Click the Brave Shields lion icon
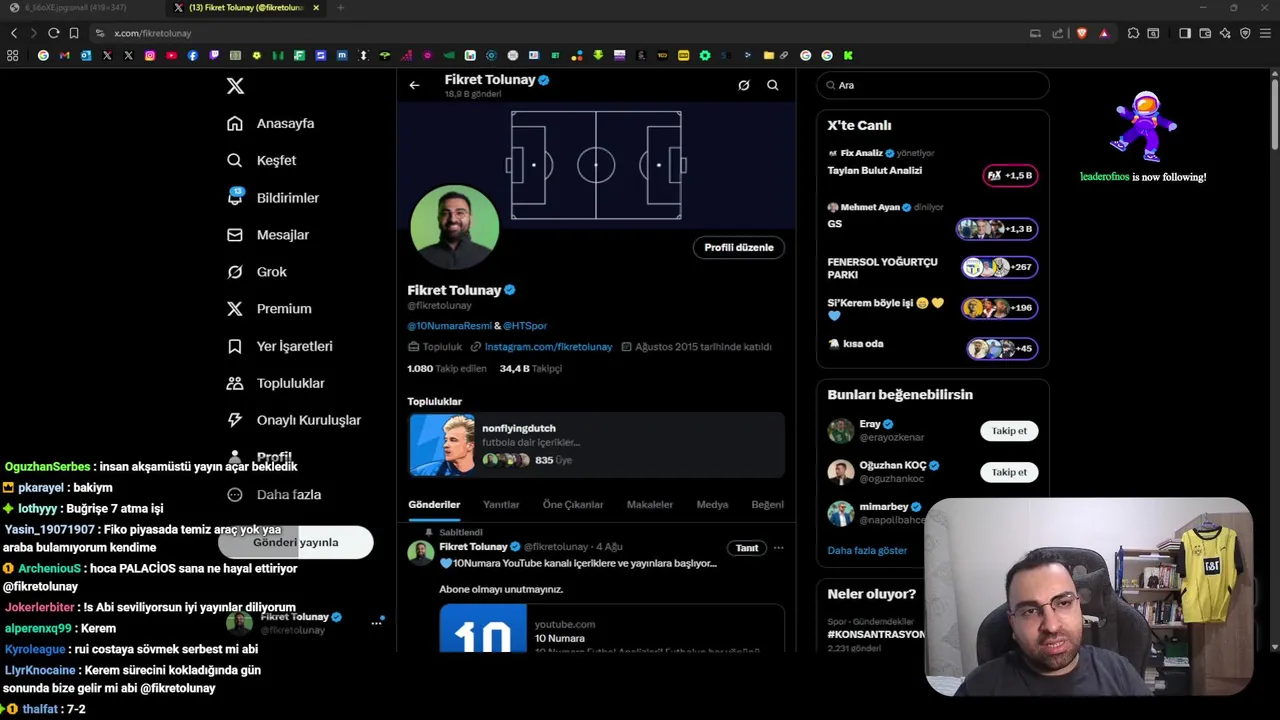The image size is (1280, 720). 1082,33
